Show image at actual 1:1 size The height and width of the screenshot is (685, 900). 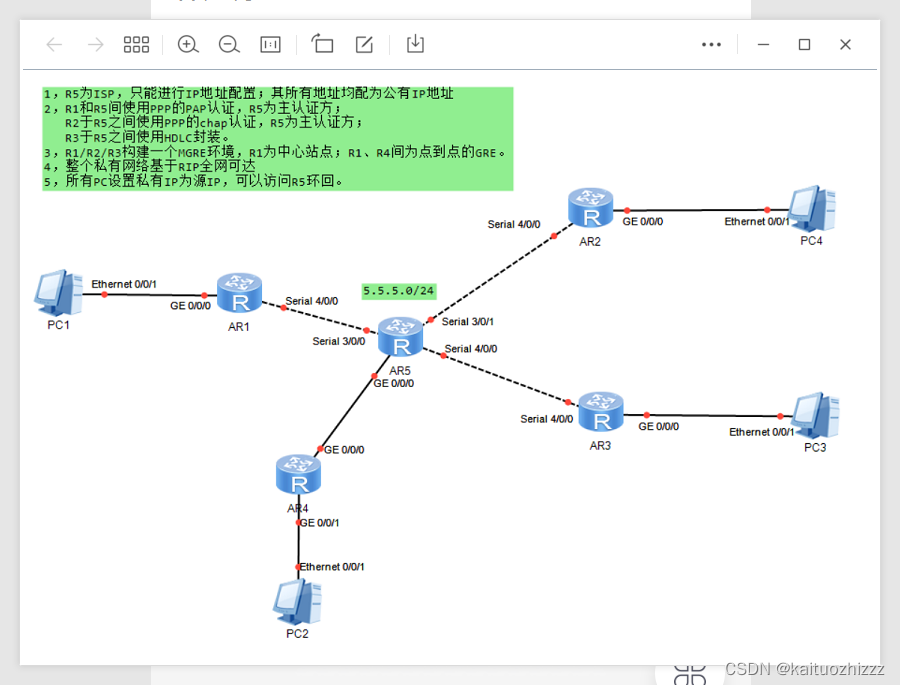pos(270,44)
